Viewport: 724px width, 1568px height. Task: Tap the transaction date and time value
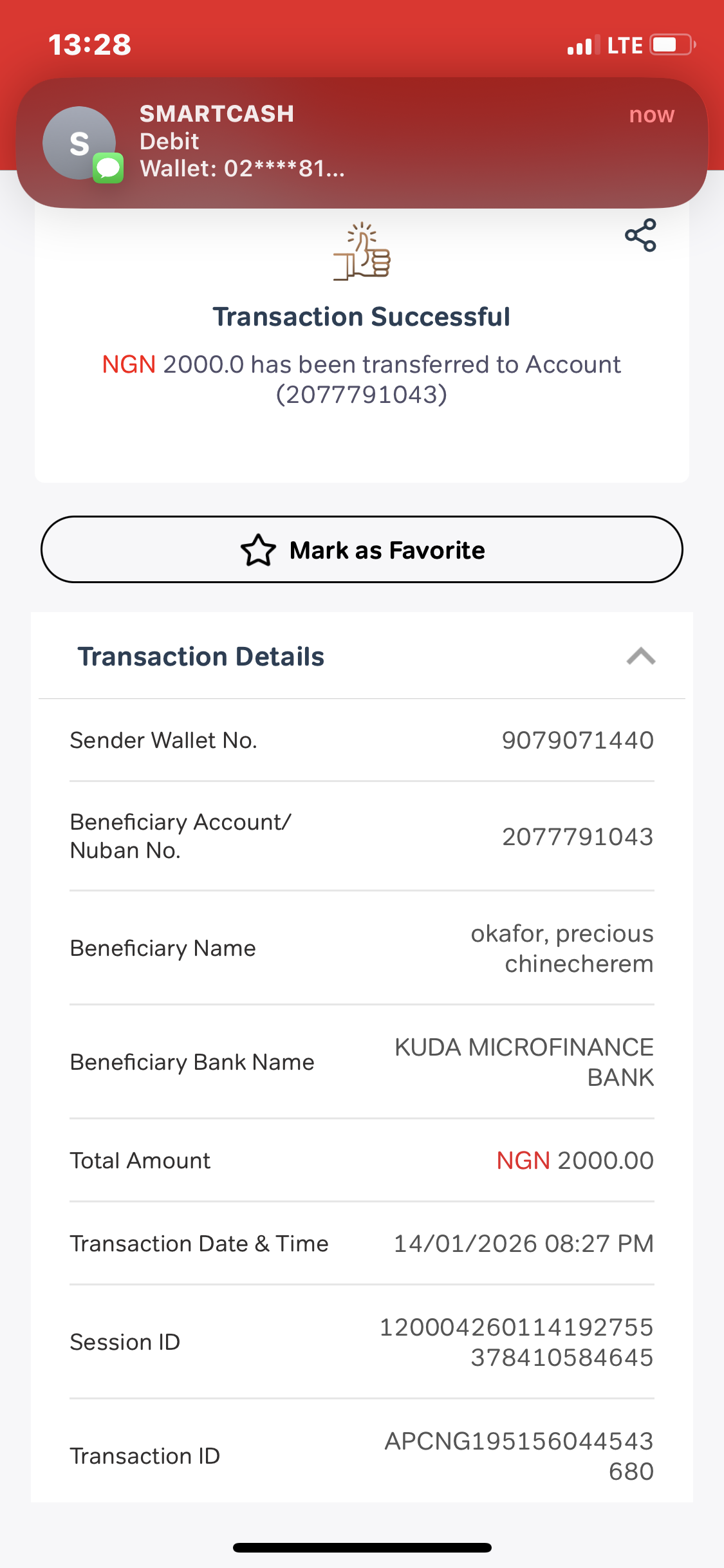coord(523,1244)
